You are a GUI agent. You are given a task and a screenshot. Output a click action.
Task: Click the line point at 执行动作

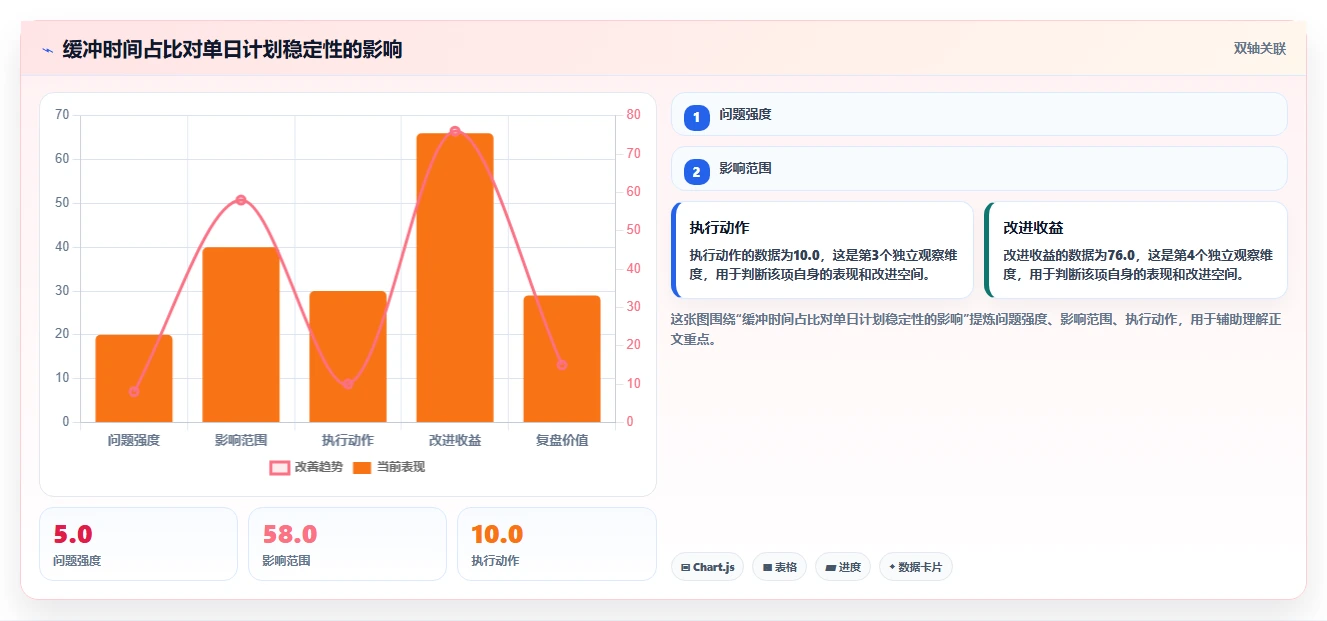pos(348,384)
